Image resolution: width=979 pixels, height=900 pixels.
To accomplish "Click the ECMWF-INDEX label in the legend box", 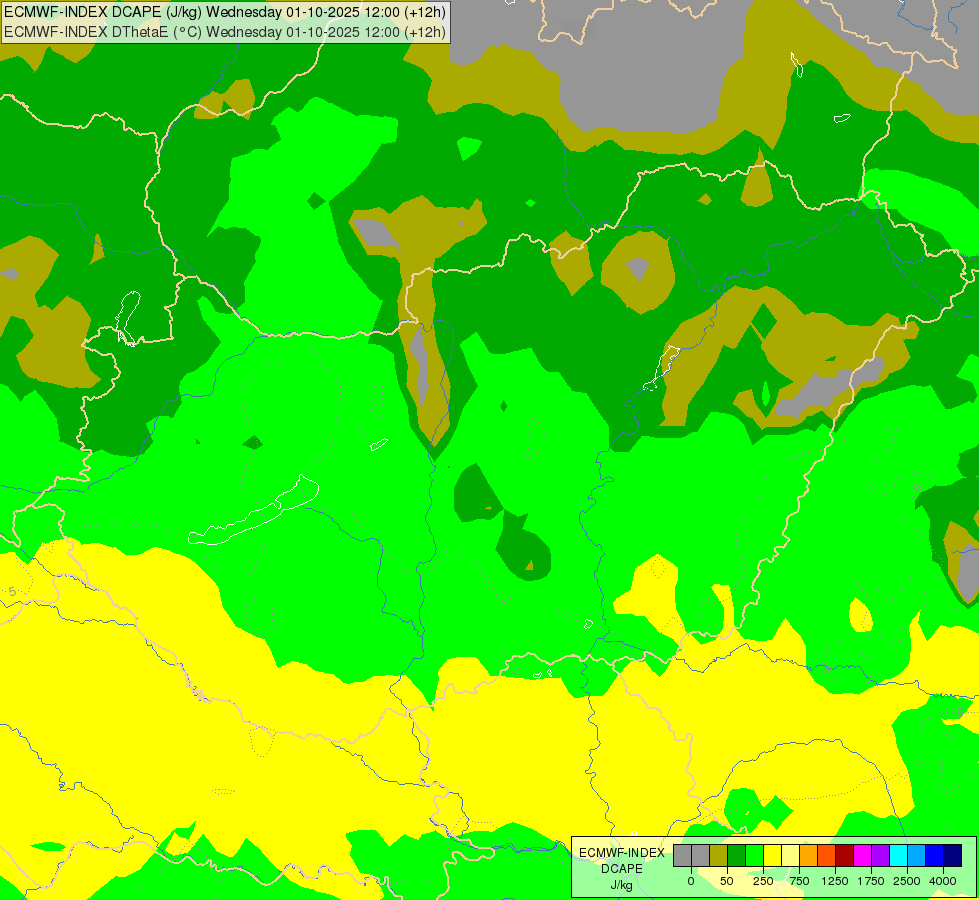I will [622, 853].
